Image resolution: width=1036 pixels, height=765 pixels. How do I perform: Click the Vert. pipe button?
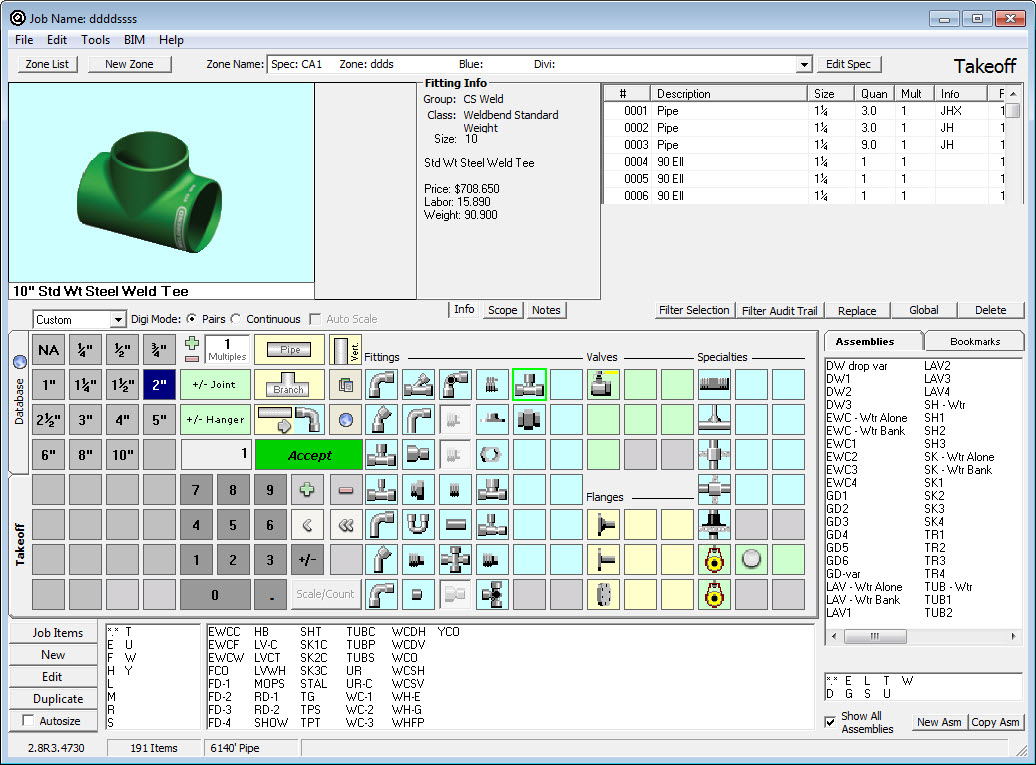click(345, 350)
